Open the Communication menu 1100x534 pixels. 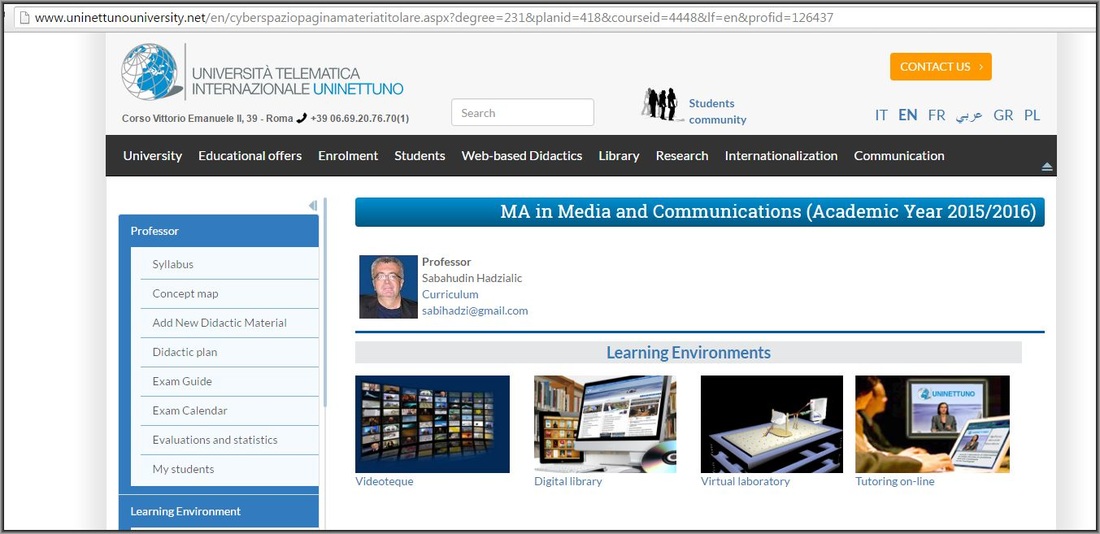coord(899,156)
